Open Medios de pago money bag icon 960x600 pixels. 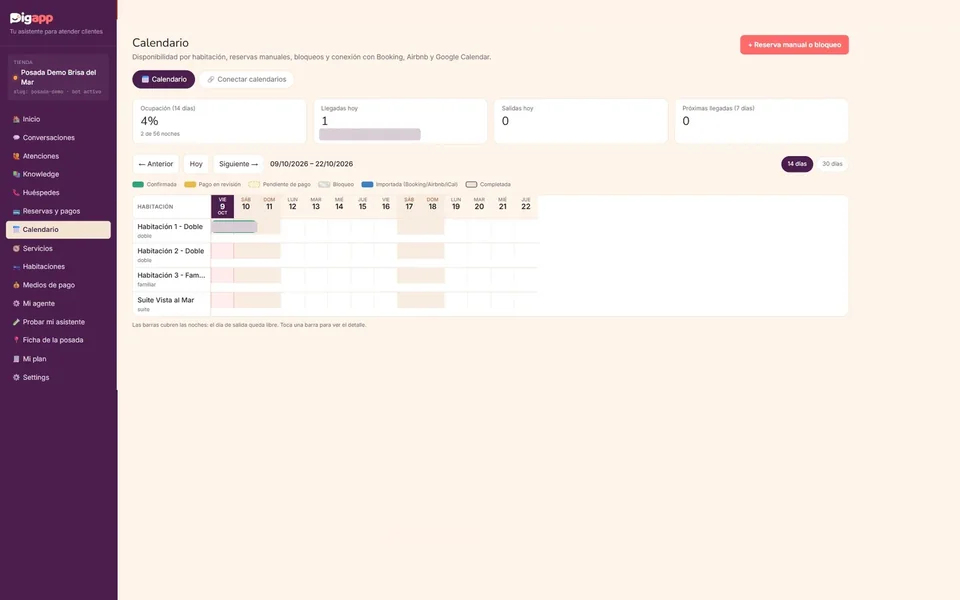pos(17,285)
